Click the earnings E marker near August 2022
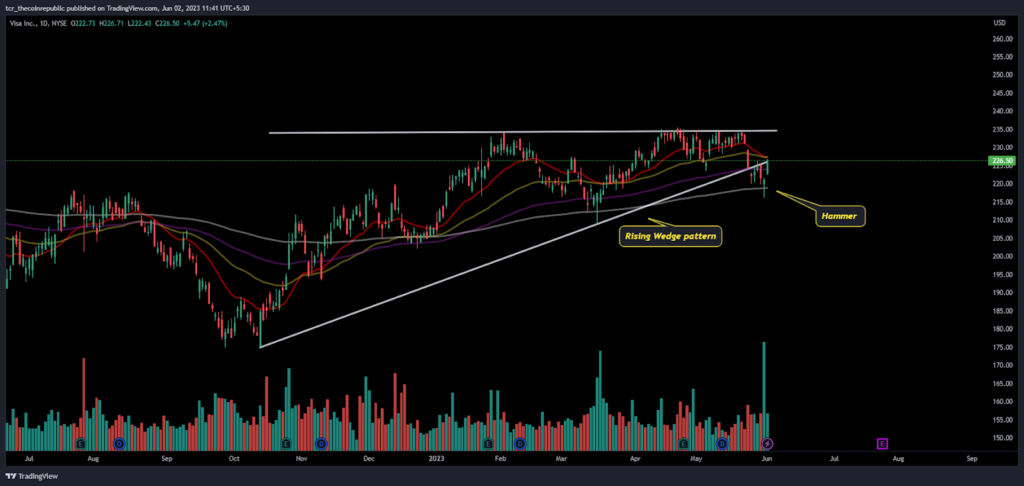Screen dimensions: 1024x486 point(80,444)
